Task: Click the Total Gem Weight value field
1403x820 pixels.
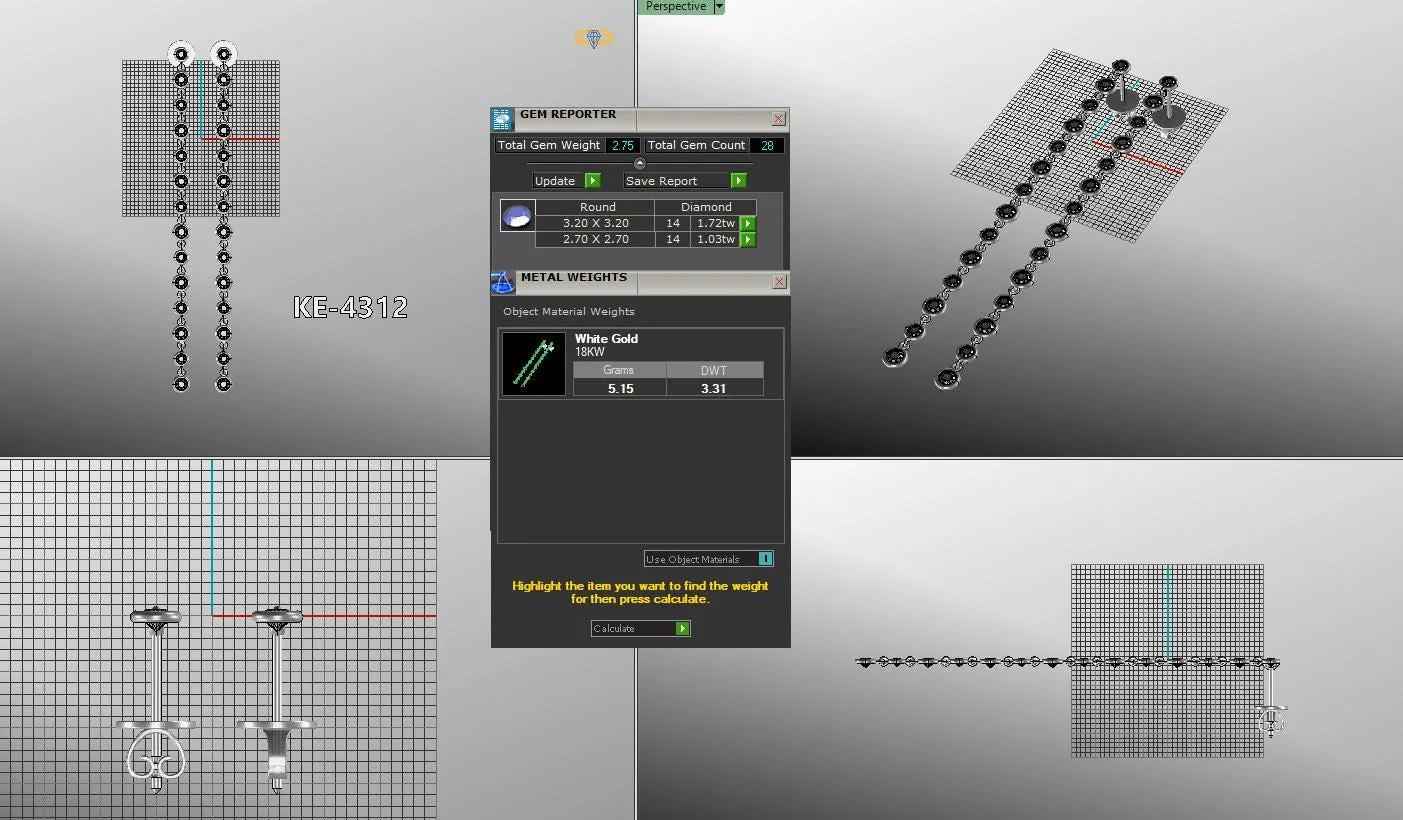Action: (x=622, y=145)
